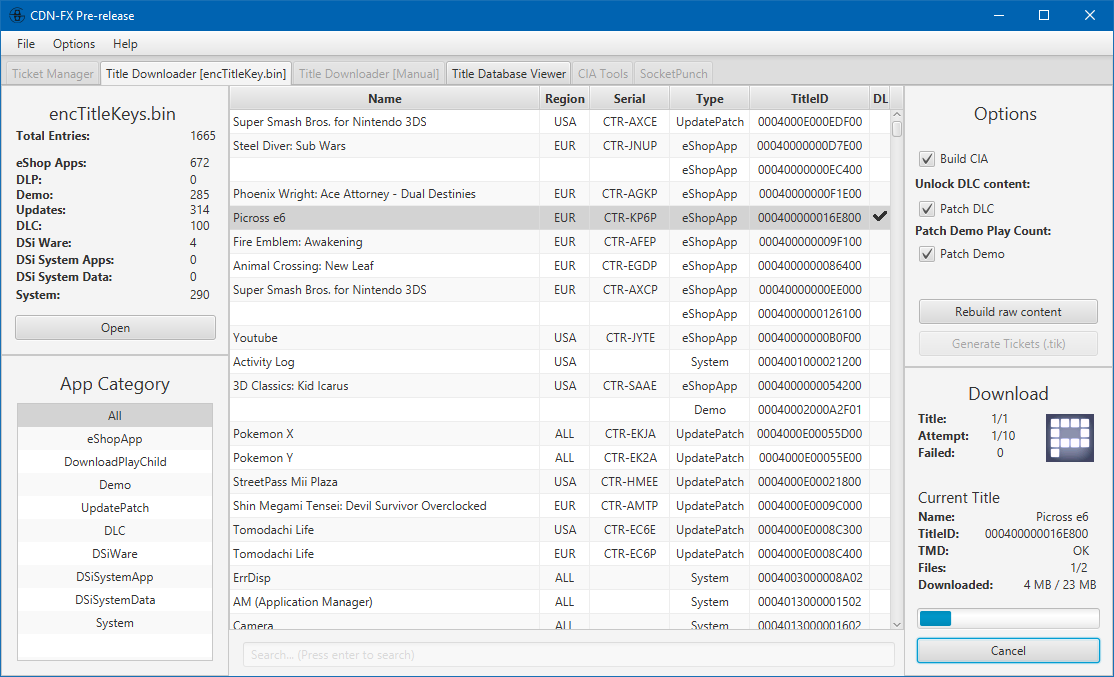Select Phoenix Wright: Ace Attorney - Dual Destinies row
The height and width of the screenshot is (677, 1114).
coord(560,193)
